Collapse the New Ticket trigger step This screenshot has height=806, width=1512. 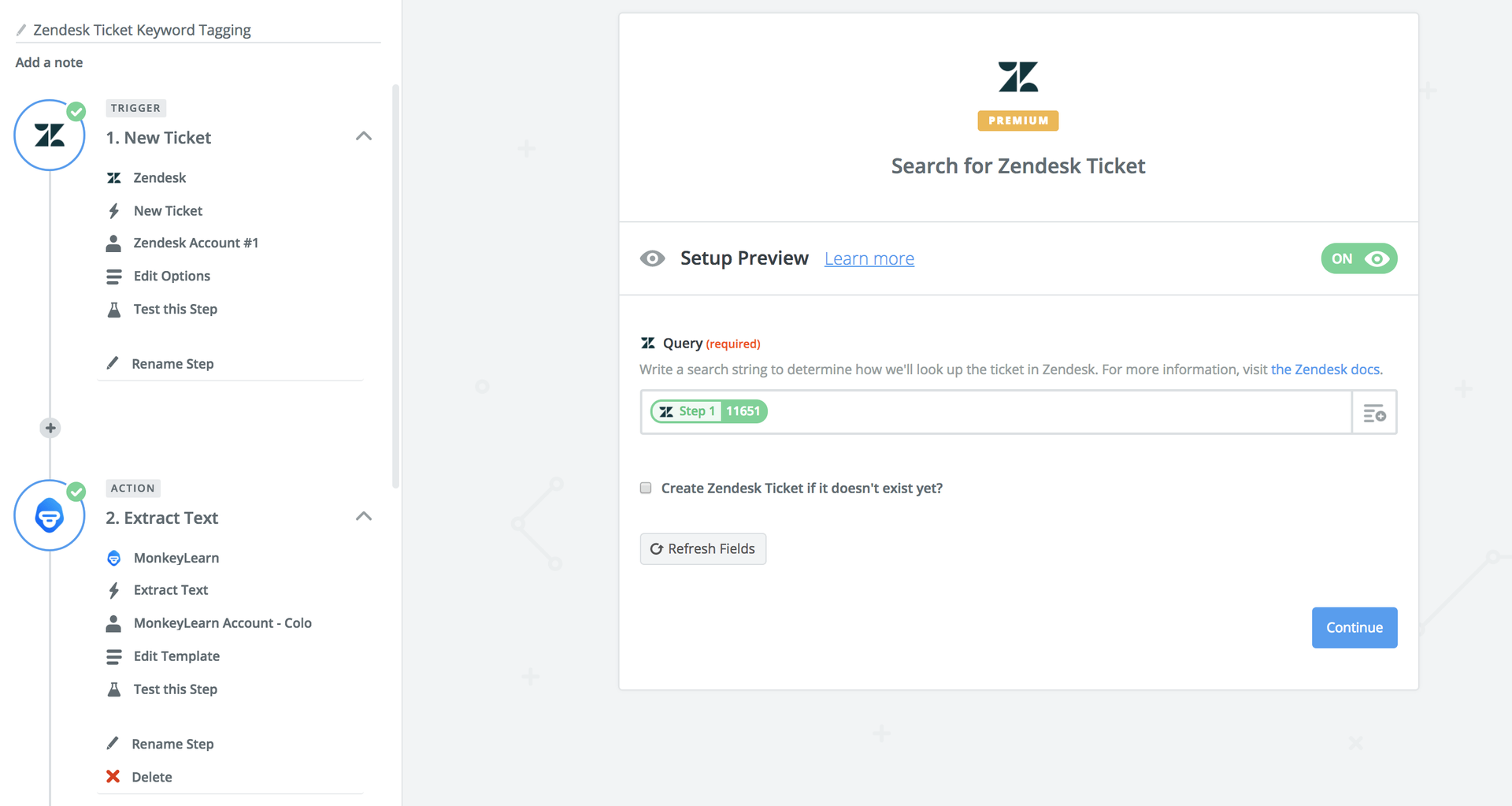363,136
